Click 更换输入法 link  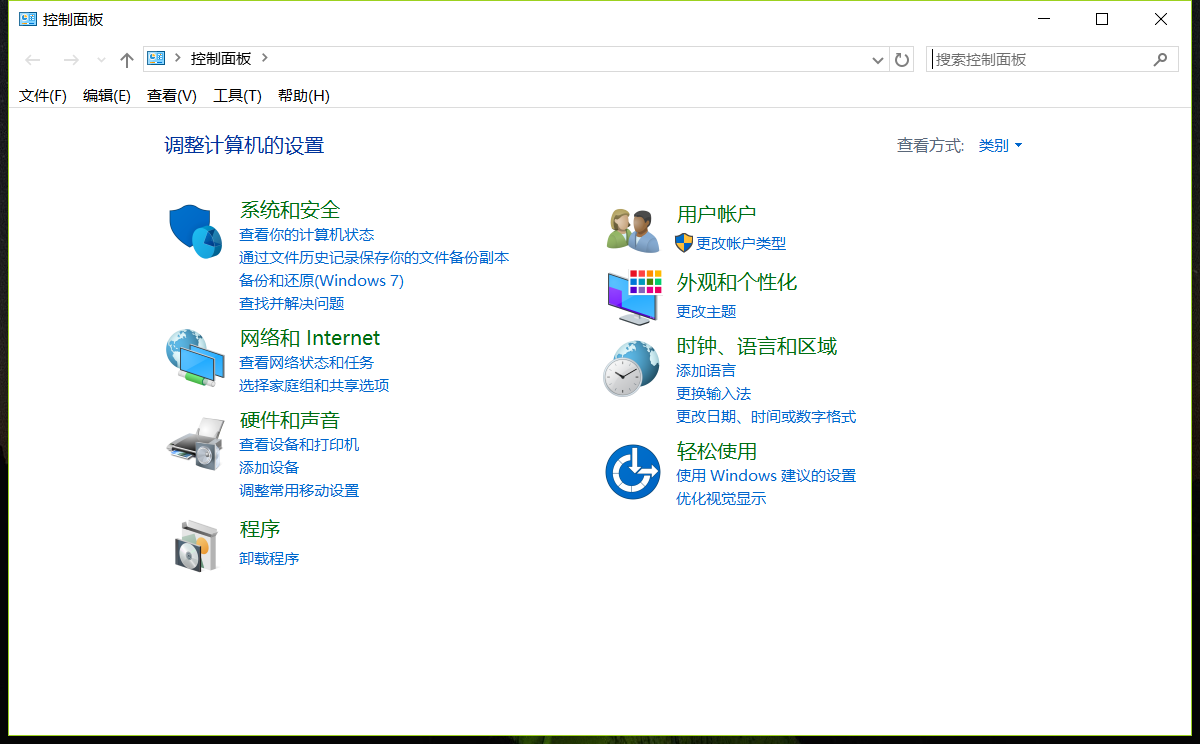point(713,394)
